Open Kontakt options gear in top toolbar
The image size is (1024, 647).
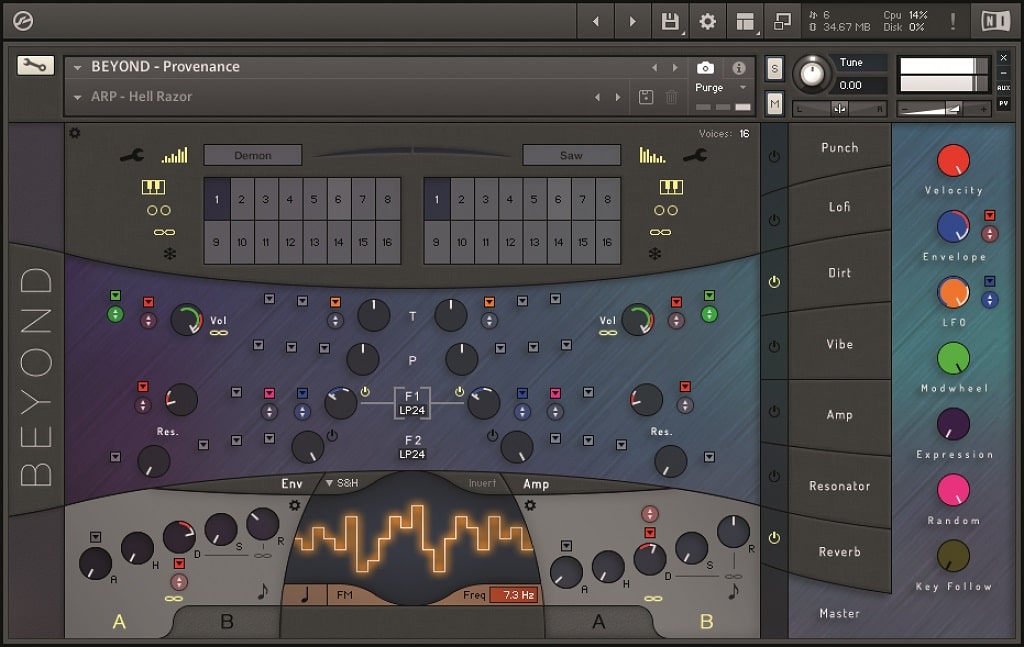click(707, 22)
